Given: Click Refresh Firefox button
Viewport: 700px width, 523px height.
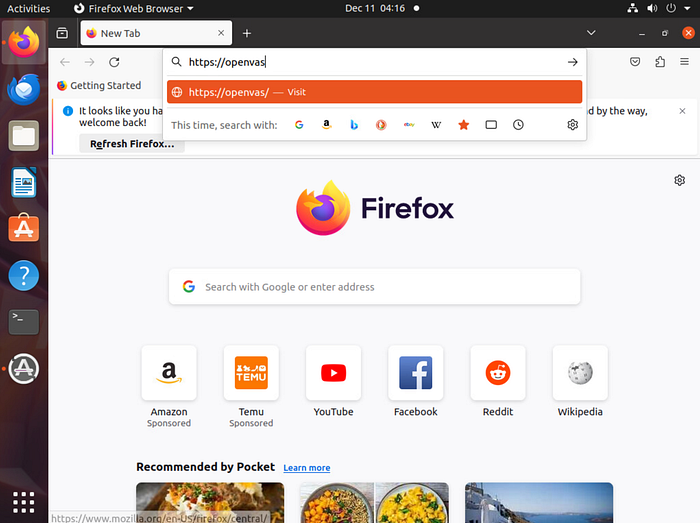Looking at the screenshot, I should tap(132, 144).
